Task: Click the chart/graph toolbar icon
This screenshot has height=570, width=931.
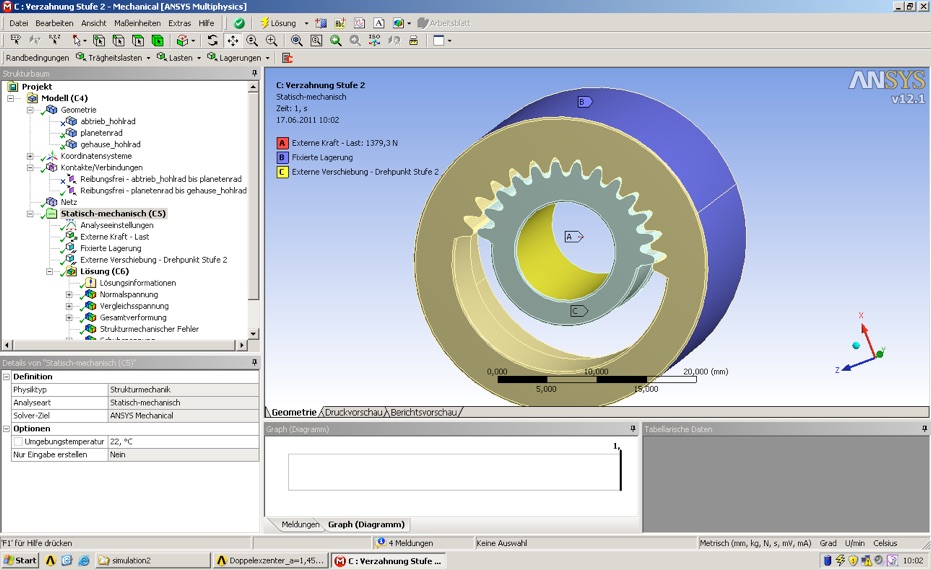Action: (359, 23)
